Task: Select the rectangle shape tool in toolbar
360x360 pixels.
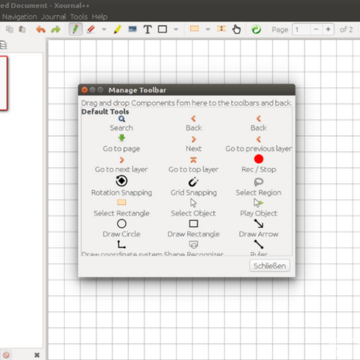Action: pyautogui.click(x=162, y=29)
